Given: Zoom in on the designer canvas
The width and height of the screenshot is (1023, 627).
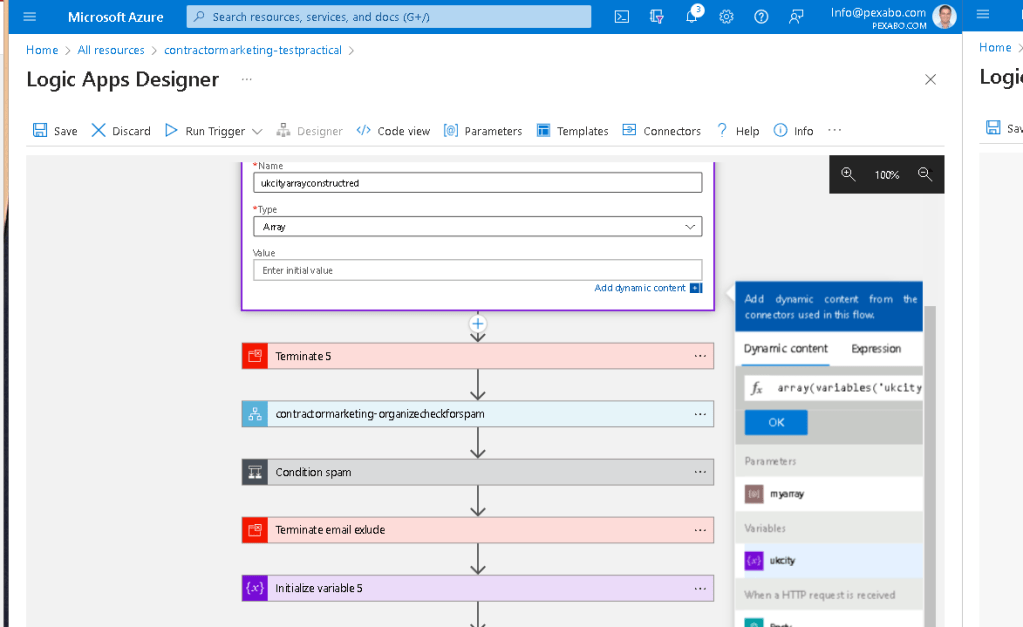Looking at the screenshot, I should [847, 174].
